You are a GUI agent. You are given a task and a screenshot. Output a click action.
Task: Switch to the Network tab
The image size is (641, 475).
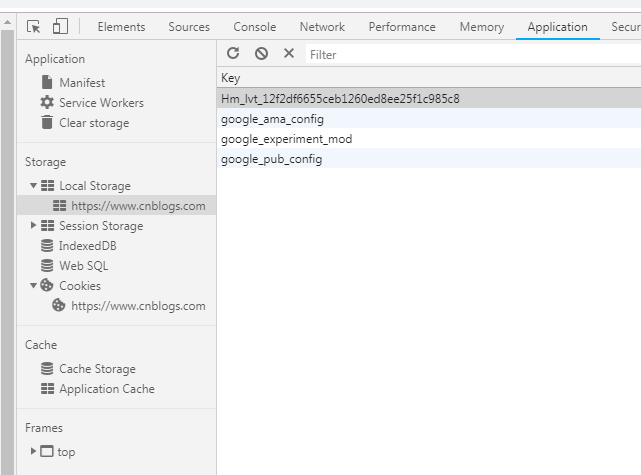322,27
